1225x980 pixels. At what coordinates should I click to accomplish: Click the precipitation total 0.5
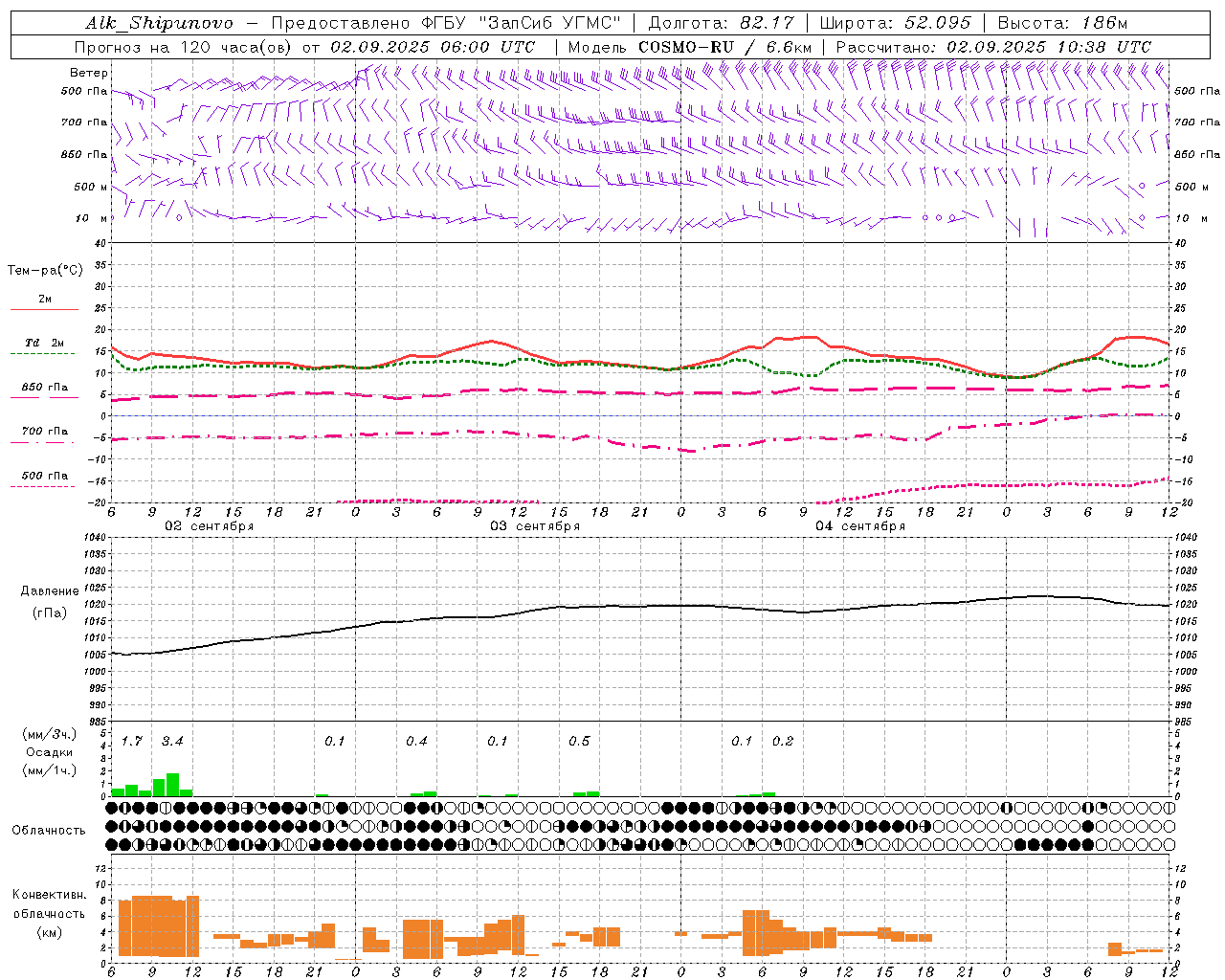click(x=579, y=742)
